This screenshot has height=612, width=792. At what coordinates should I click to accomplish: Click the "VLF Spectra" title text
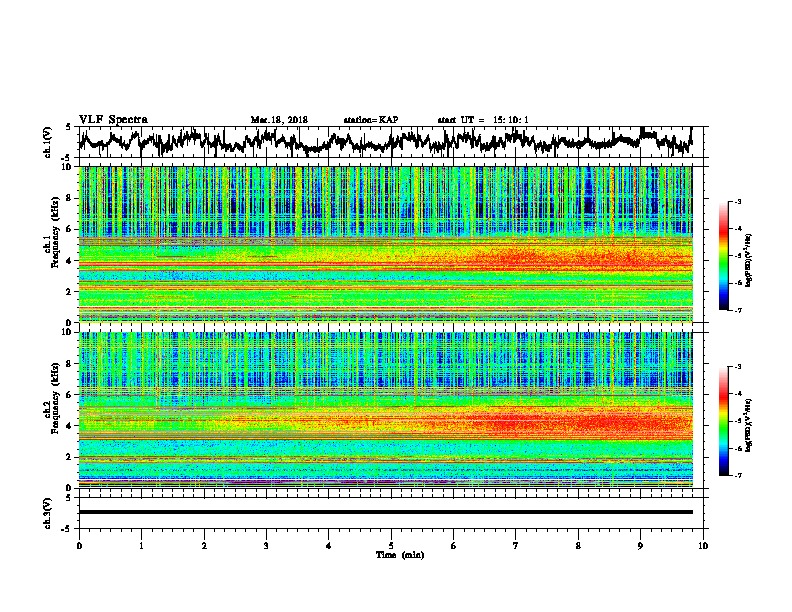[113, 120]
